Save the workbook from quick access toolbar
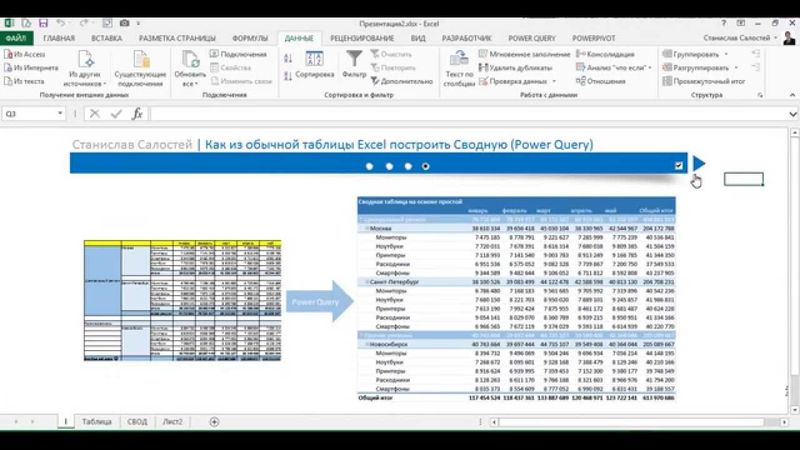 point(43,23)
